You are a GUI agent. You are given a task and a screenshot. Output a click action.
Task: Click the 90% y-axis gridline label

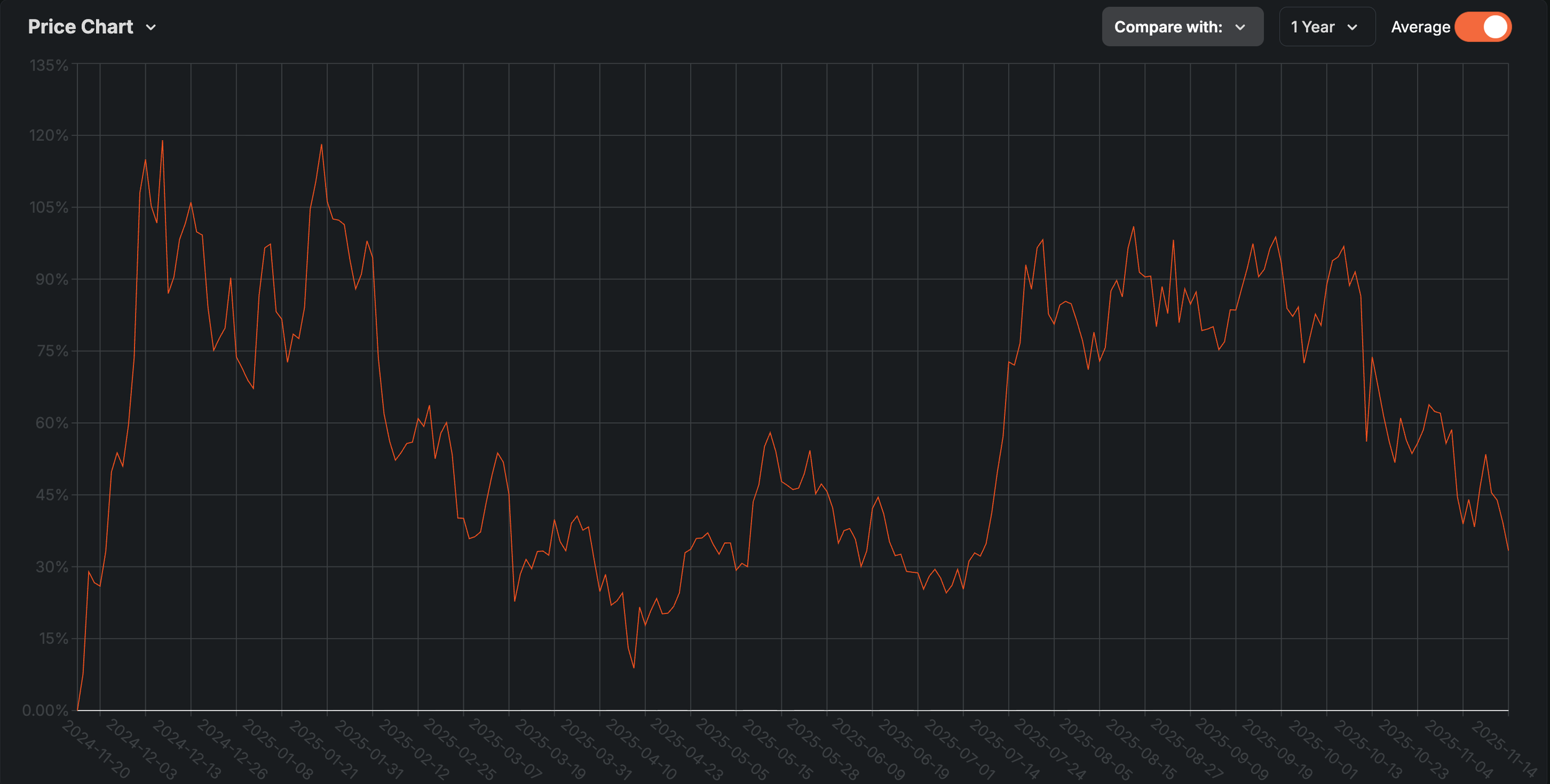point(51,279)
